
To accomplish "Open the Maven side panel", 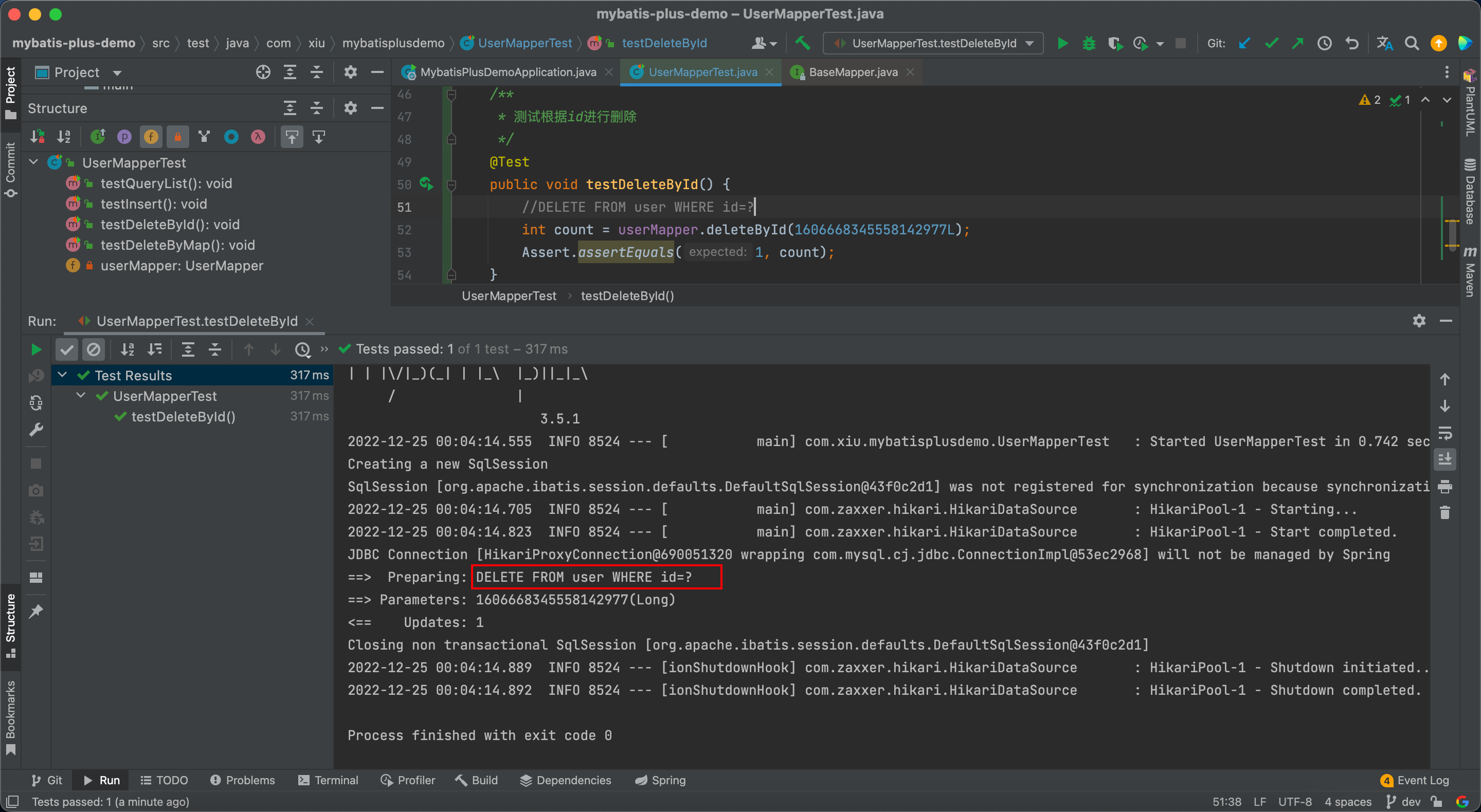I will point(1470,271).
